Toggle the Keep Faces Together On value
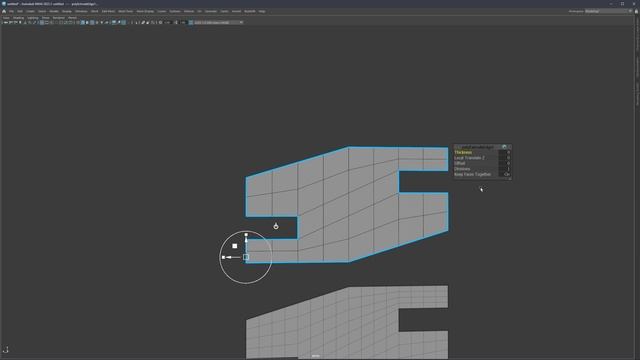 coord(506,174)
